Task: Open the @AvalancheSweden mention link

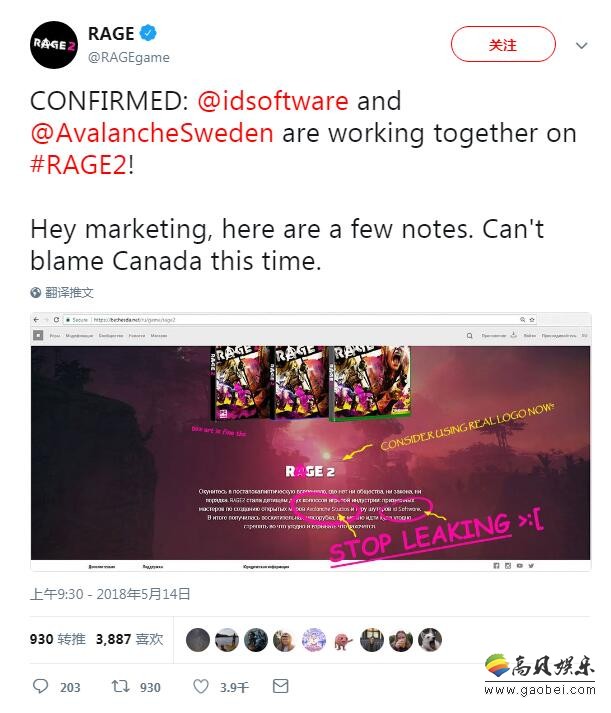Action: [x=152, y=133]
